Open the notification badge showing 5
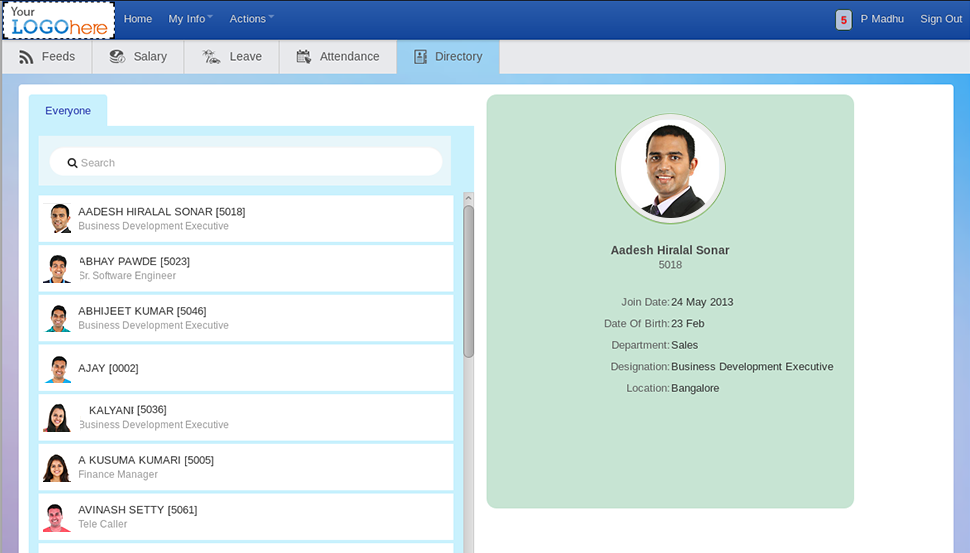Viewport: 970px width, 553px height. 843,20
